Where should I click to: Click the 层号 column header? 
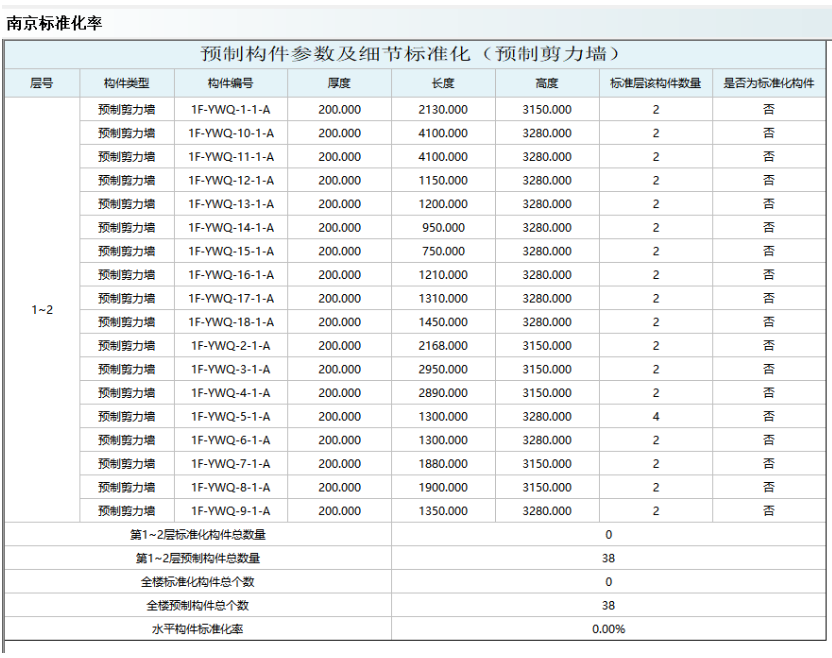[42, 83]
